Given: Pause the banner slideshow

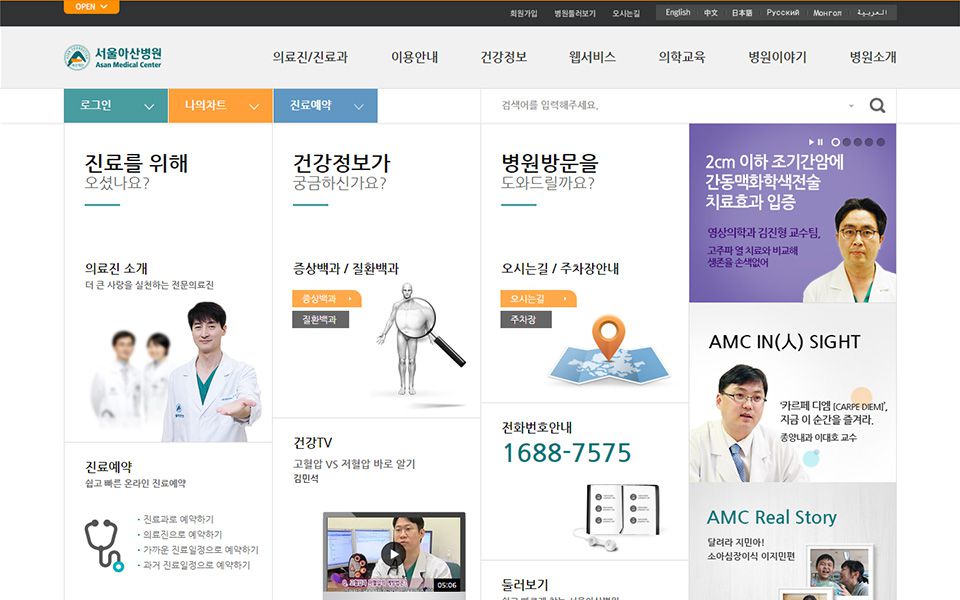Looking at the screenshot, I should pos(821,142).
